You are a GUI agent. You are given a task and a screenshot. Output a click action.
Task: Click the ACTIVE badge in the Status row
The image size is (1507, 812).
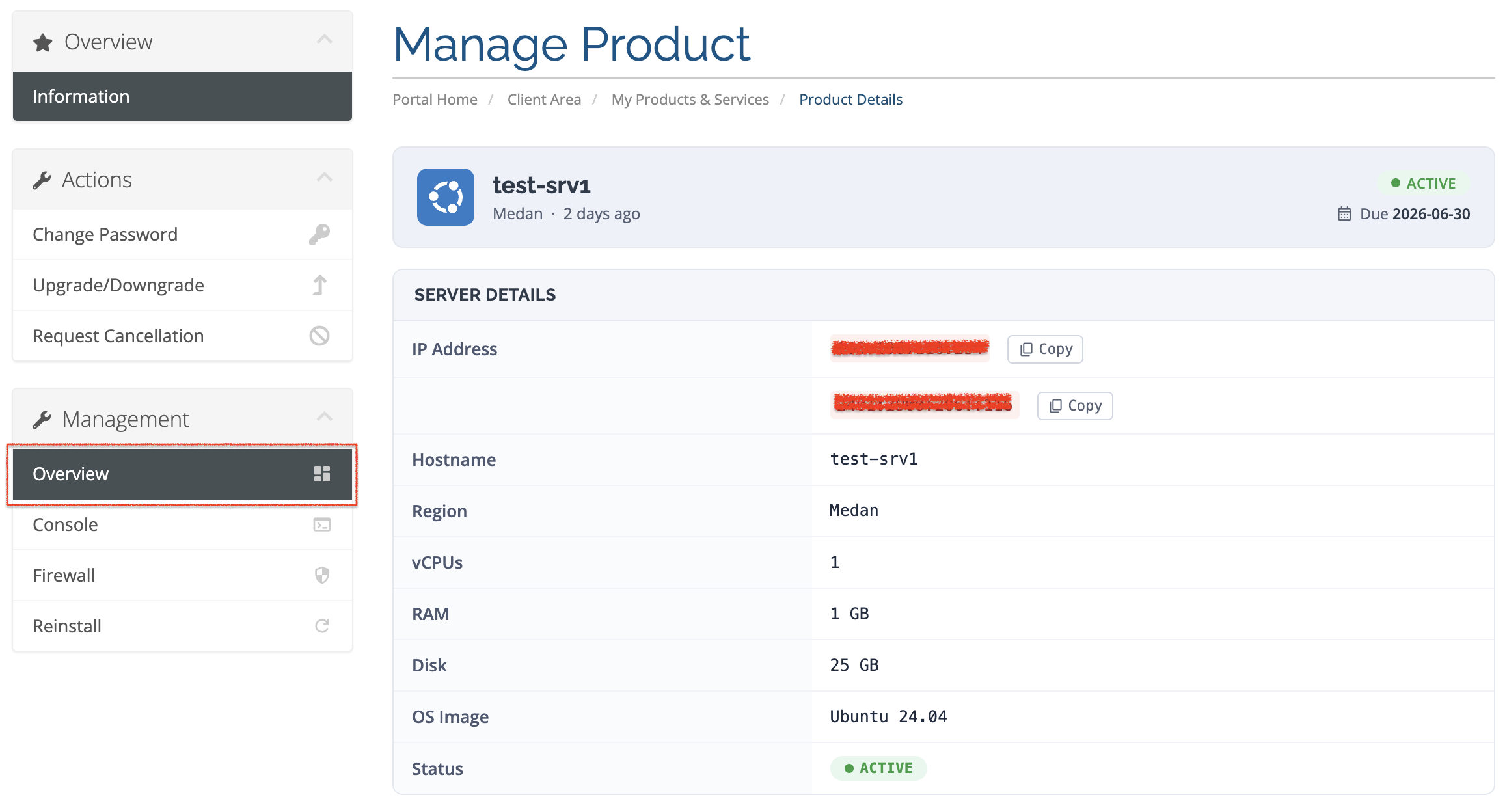click(878, 768)
